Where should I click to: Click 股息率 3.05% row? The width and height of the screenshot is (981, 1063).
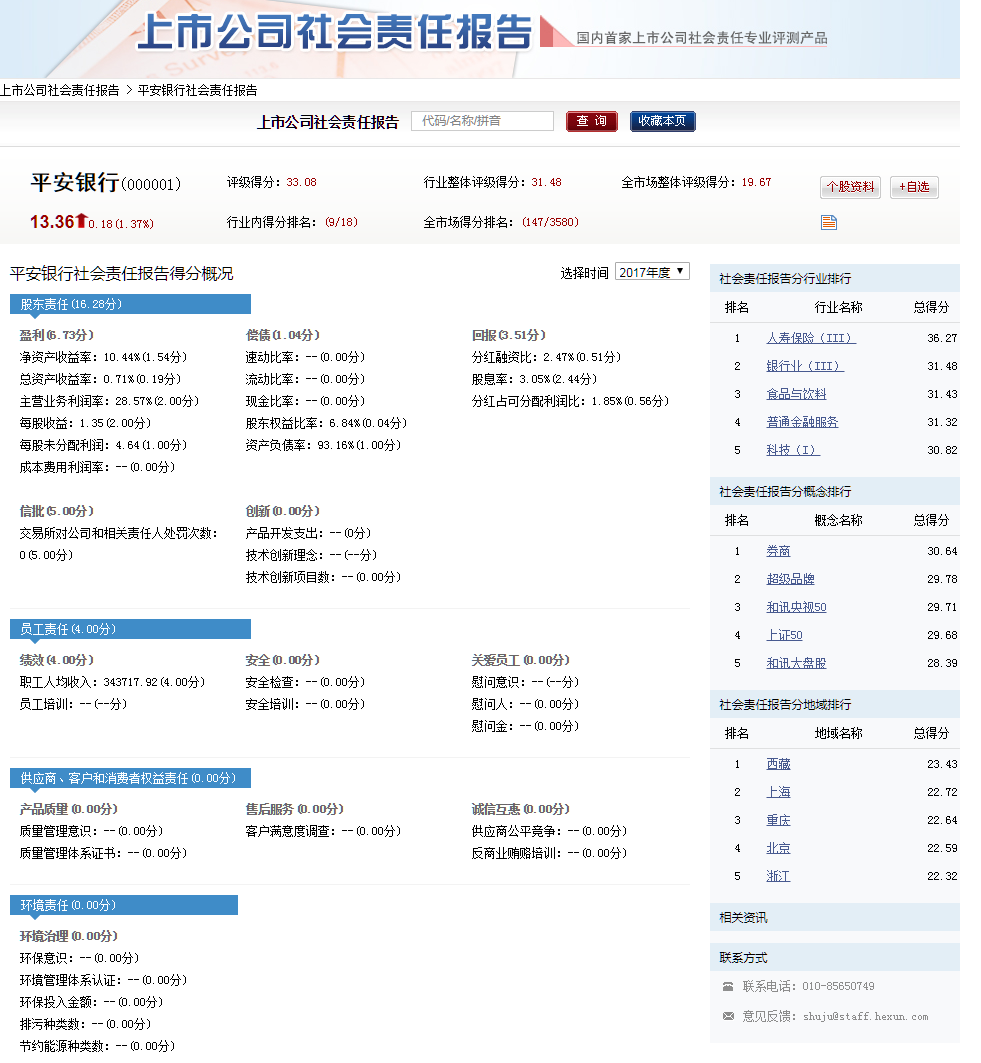535,379
